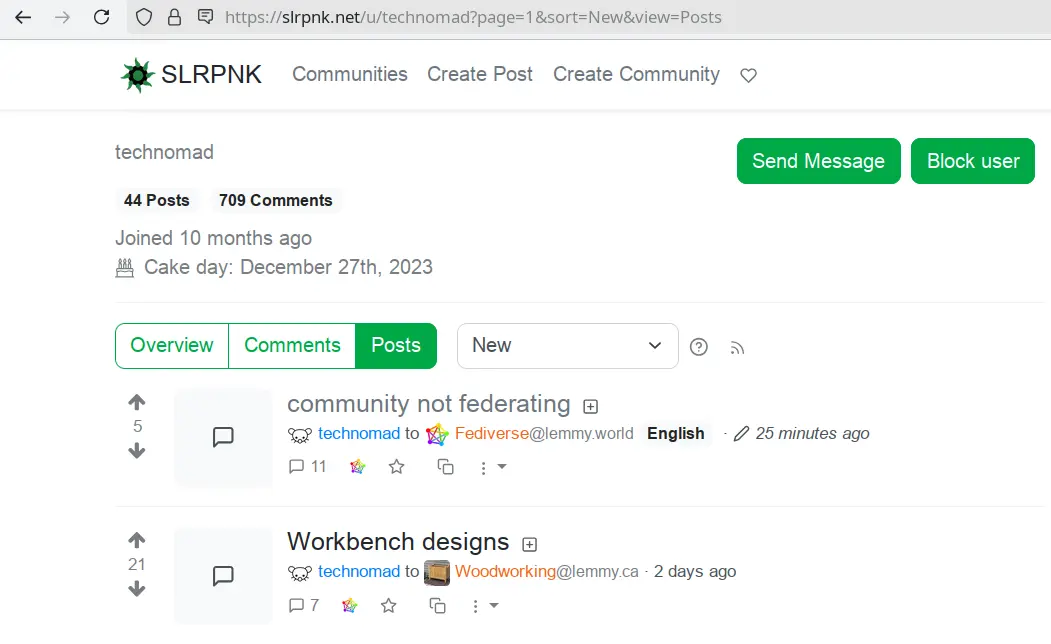
Task: Open the Communities navigation link
Action: 349,74
